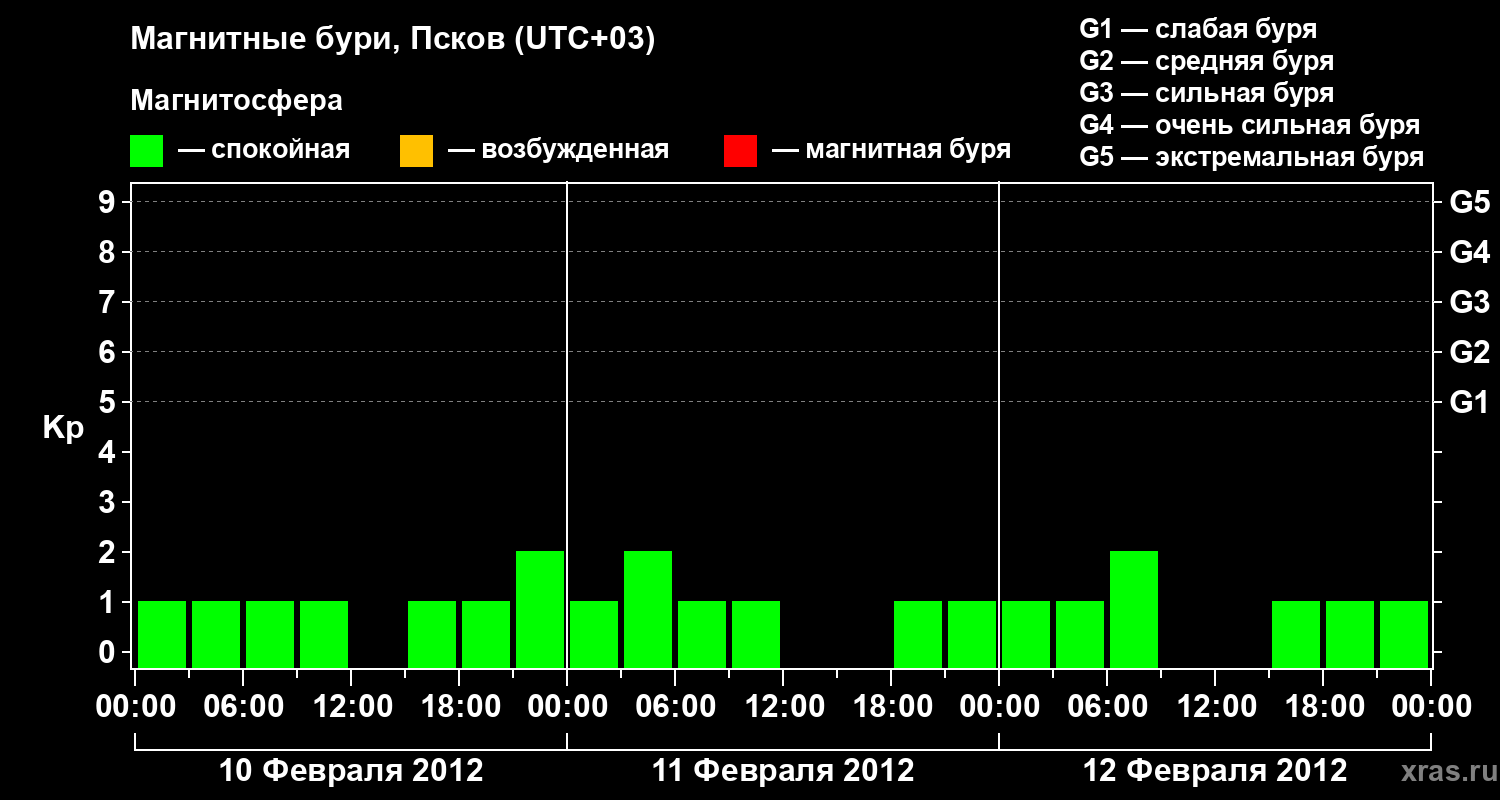Image resolution: width=1500 pixels, height=800 pixels.
Task: Click the red 'магнитная буря' legend swatch
Action: (x=740, y=151)
